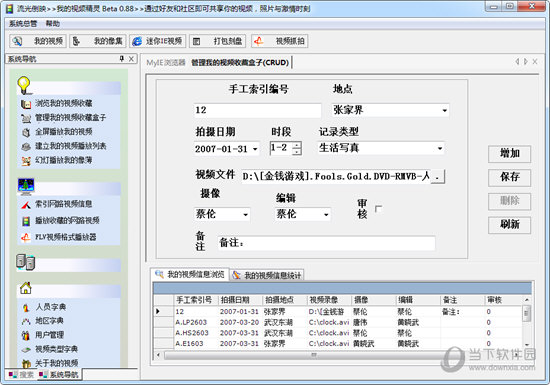
Task: Open 帮助 menu
Action: coord(53,23)
